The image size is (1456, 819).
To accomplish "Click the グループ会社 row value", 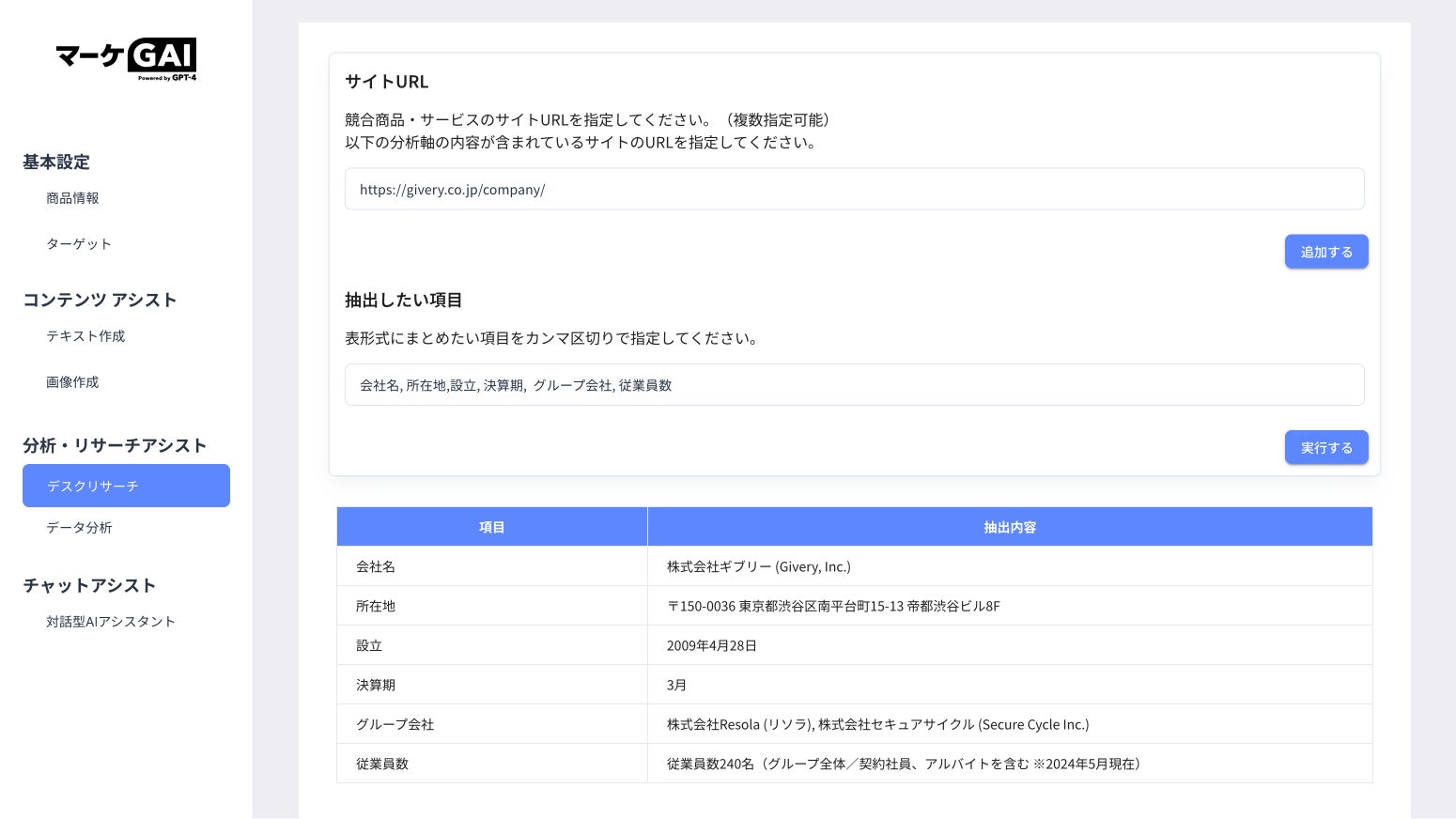I will pyautogui.click(x=877, y=725).
